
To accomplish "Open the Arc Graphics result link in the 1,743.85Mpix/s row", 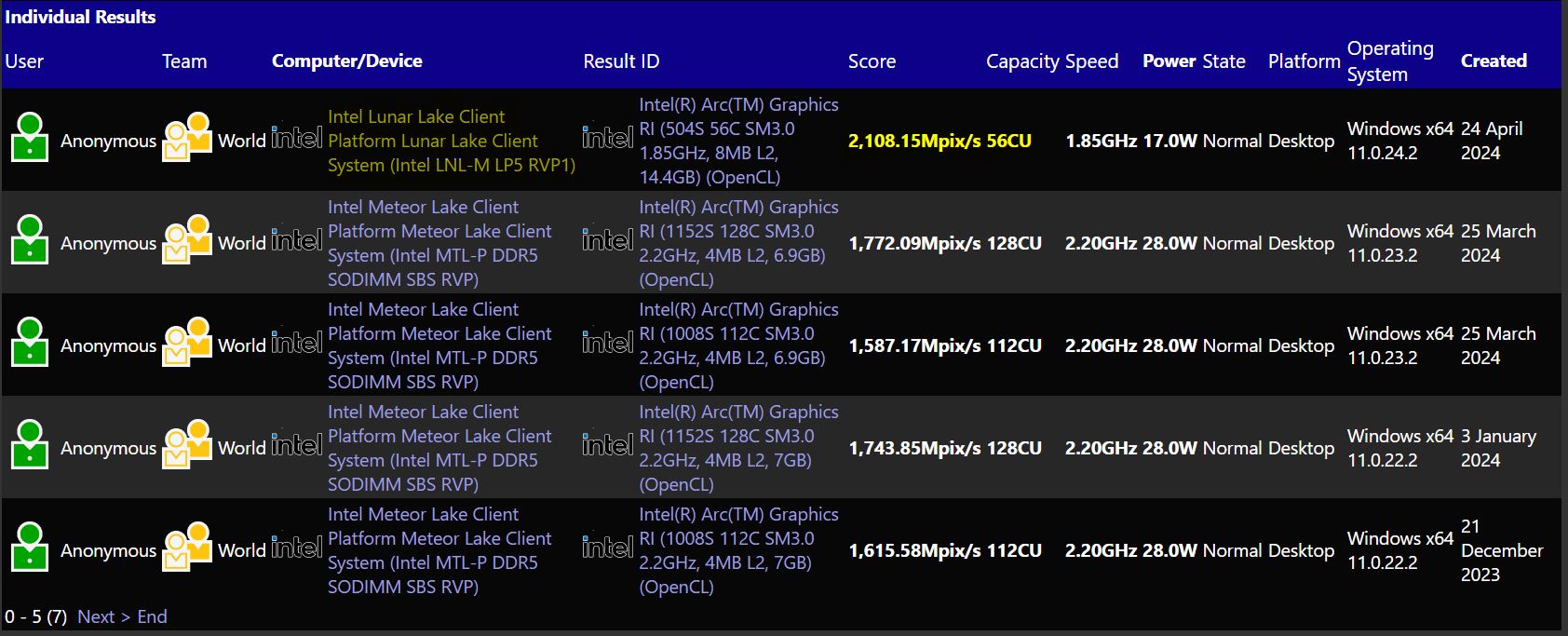I will pyautogui.click(x=738, y=448).
